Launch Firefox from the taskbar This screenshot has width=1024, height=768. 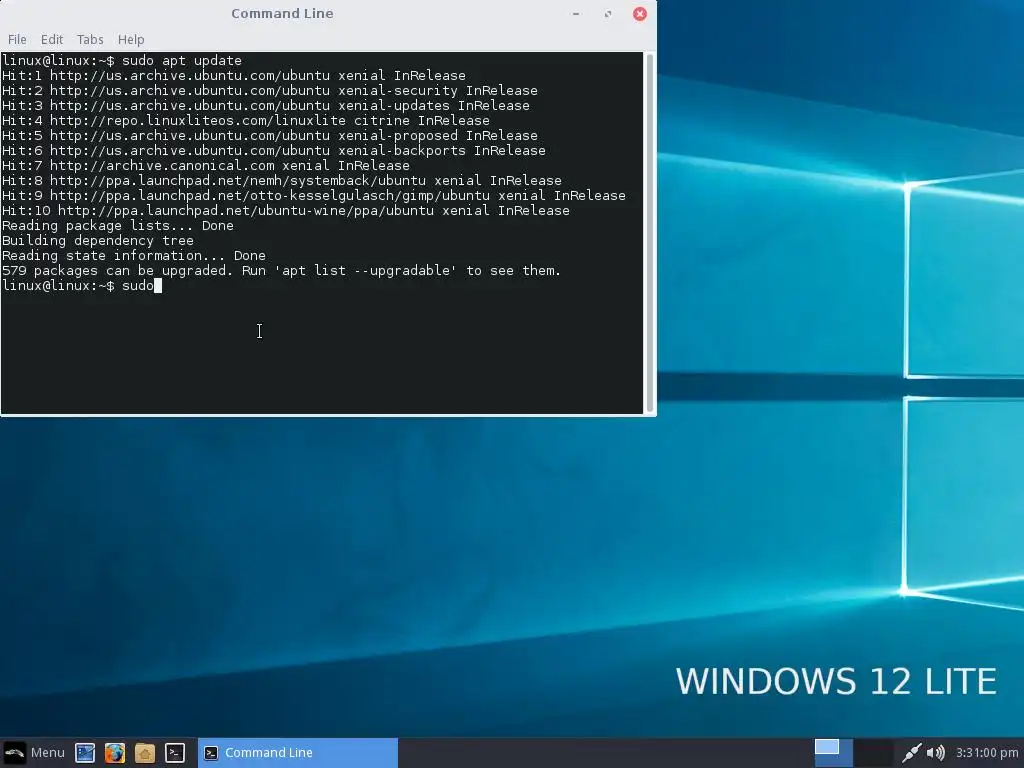(x=115, y=752)
